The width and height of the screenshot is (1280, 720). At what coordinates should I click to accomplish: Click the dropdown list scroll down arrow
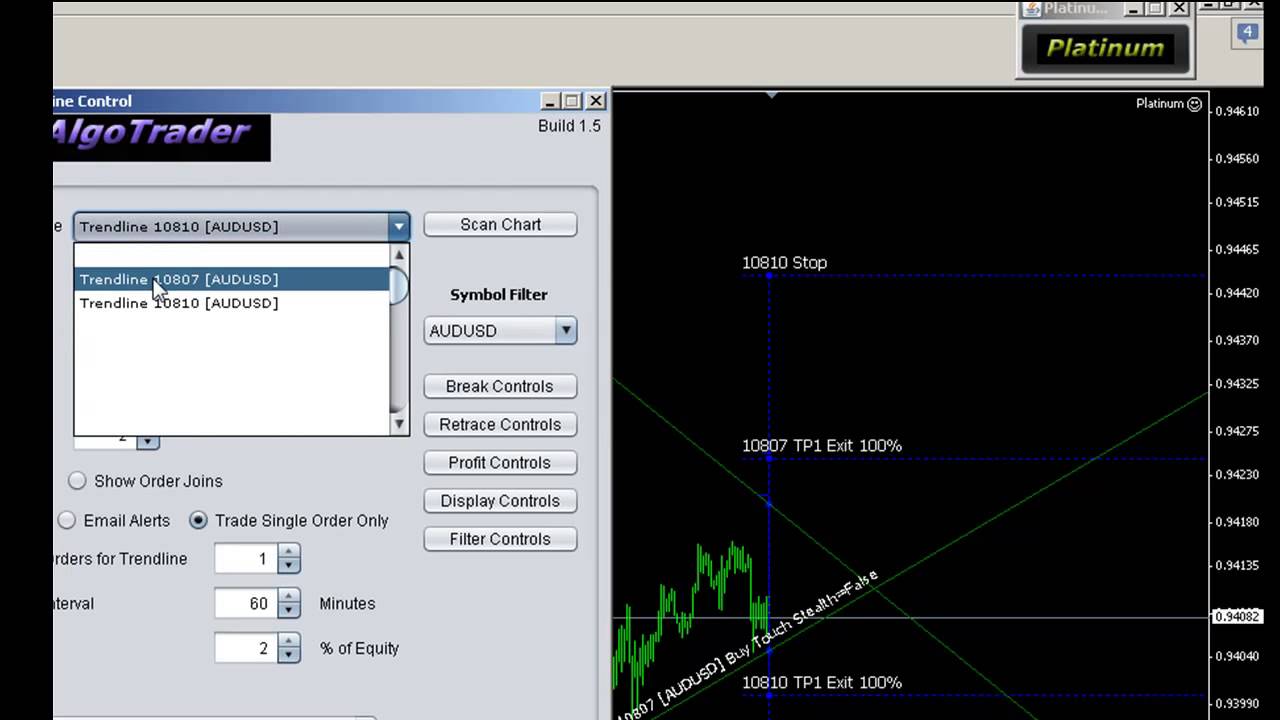399,424
